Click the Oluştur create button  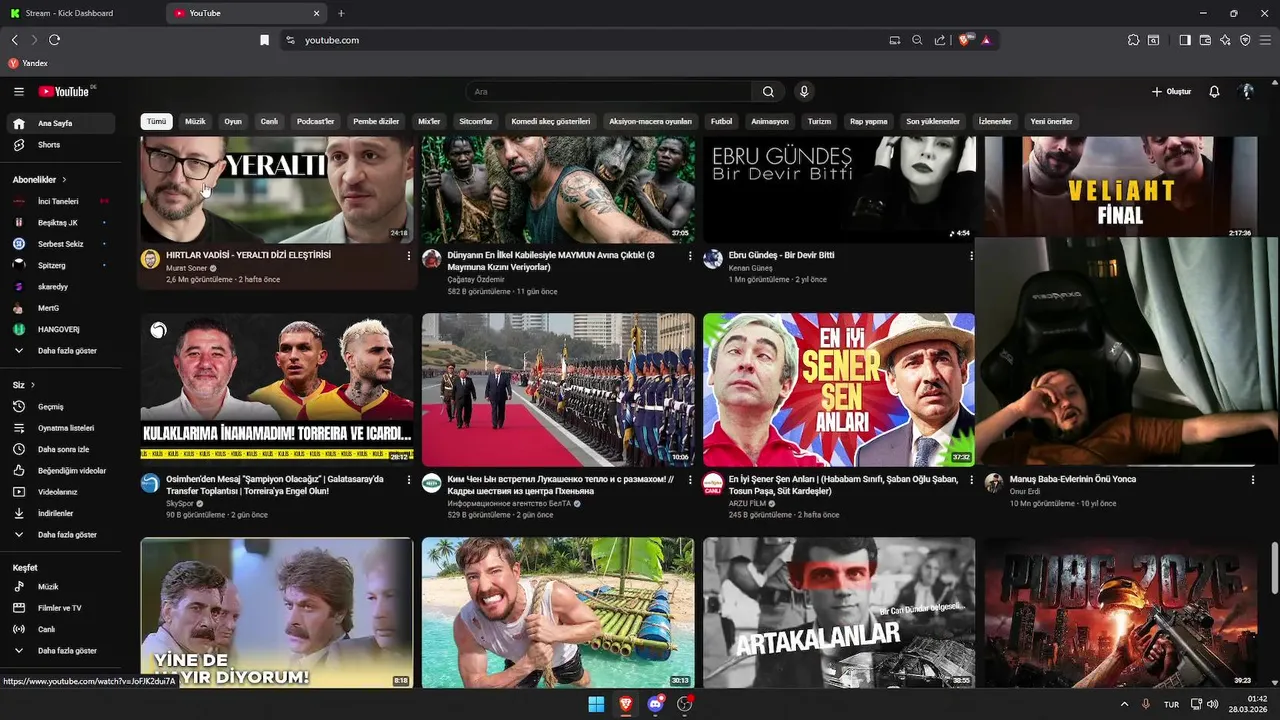coord(1171,91)
